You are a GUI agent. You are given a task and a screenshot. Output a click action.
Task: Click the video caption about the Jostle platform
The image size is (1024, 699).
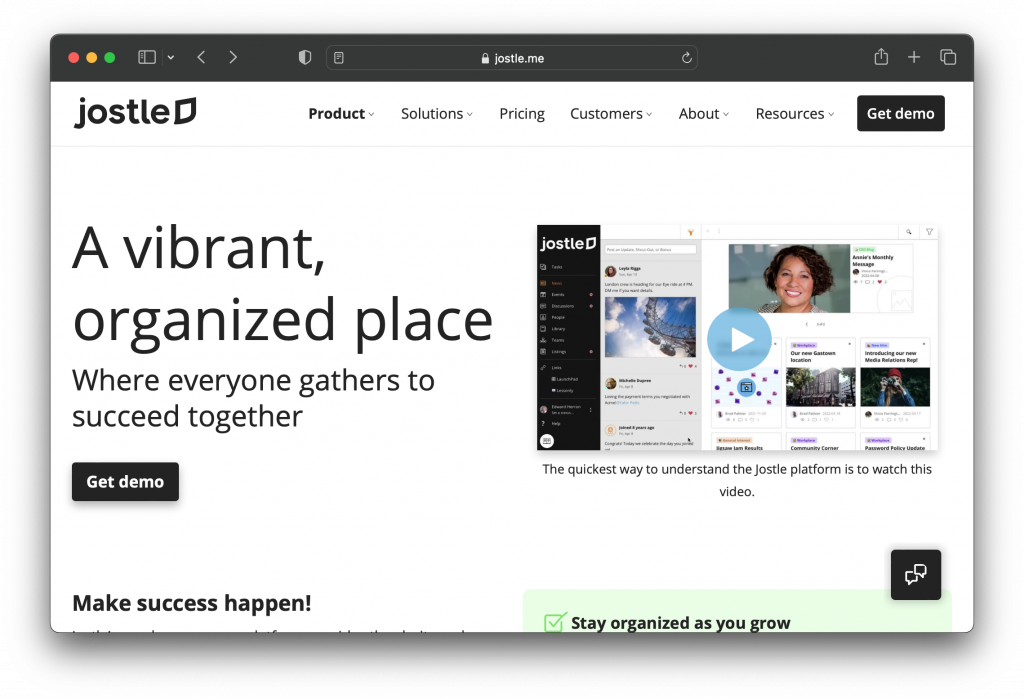point(737,480)
